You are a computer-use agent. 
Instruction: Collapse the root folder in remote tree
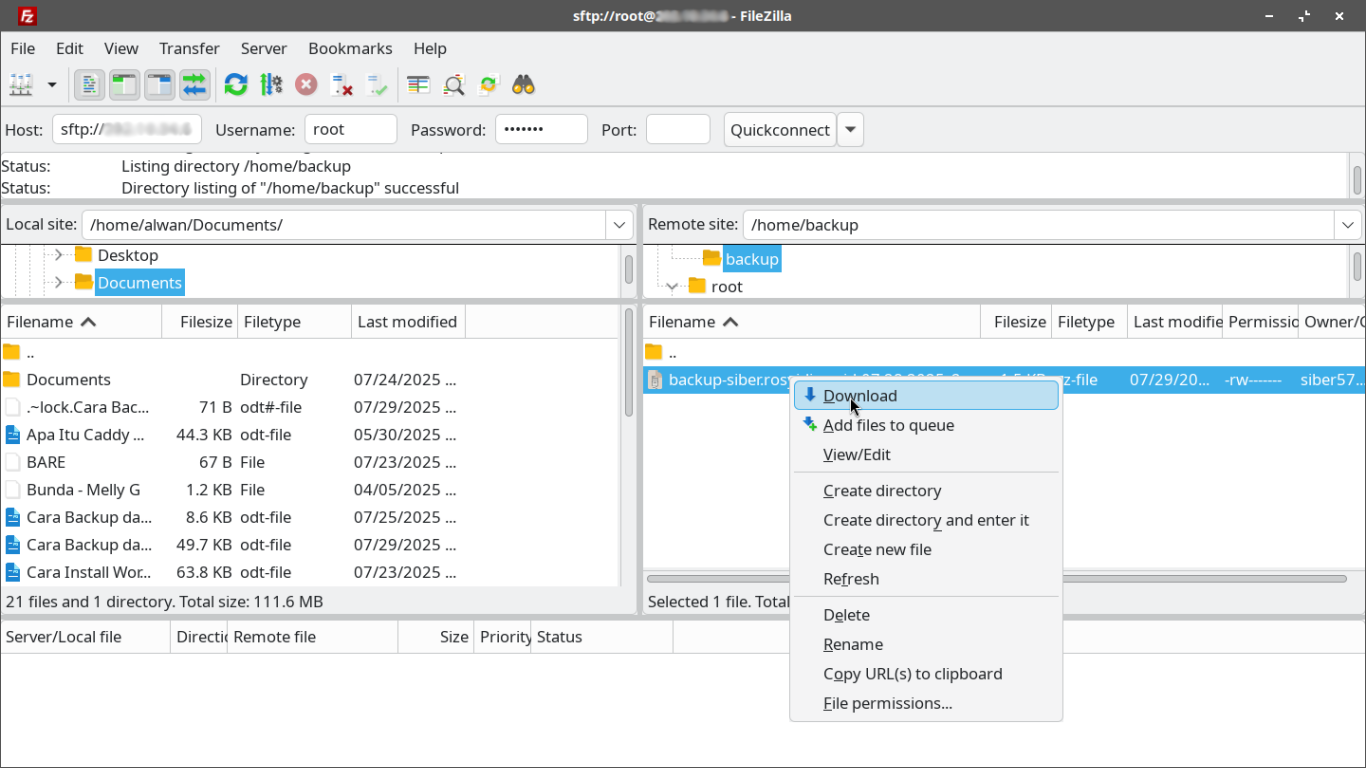point(672,287)
